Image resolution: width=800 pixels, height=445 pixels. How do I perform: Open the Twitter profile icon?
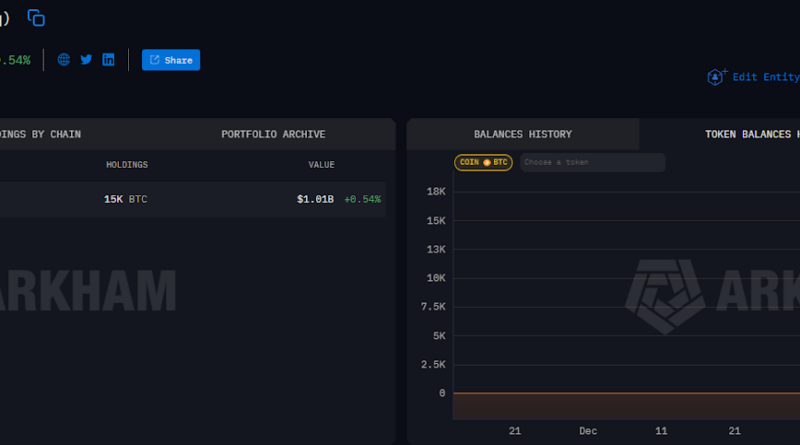pyautogui.click(x=86, y=60)
